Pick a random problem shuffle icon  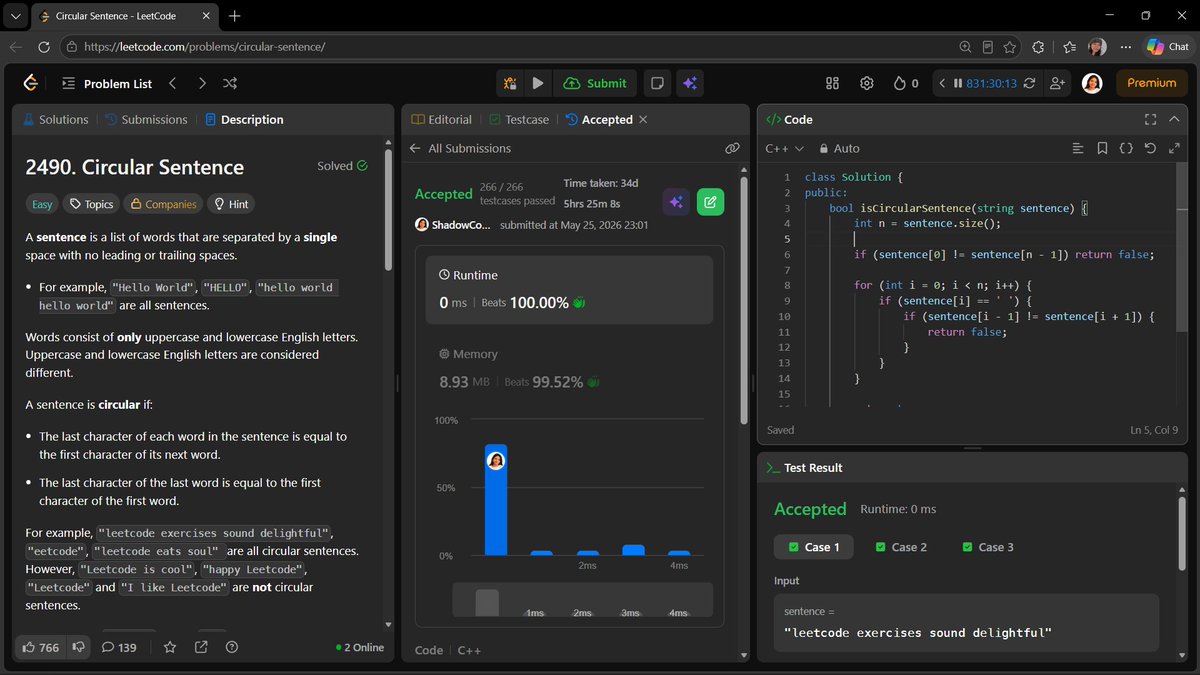tap(230, 83)
